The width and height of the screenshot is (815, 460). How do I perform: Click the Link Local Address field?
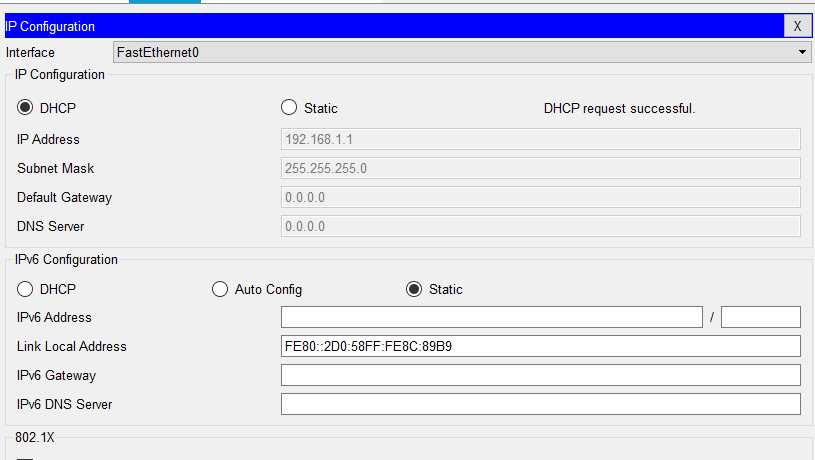point(541,346)
